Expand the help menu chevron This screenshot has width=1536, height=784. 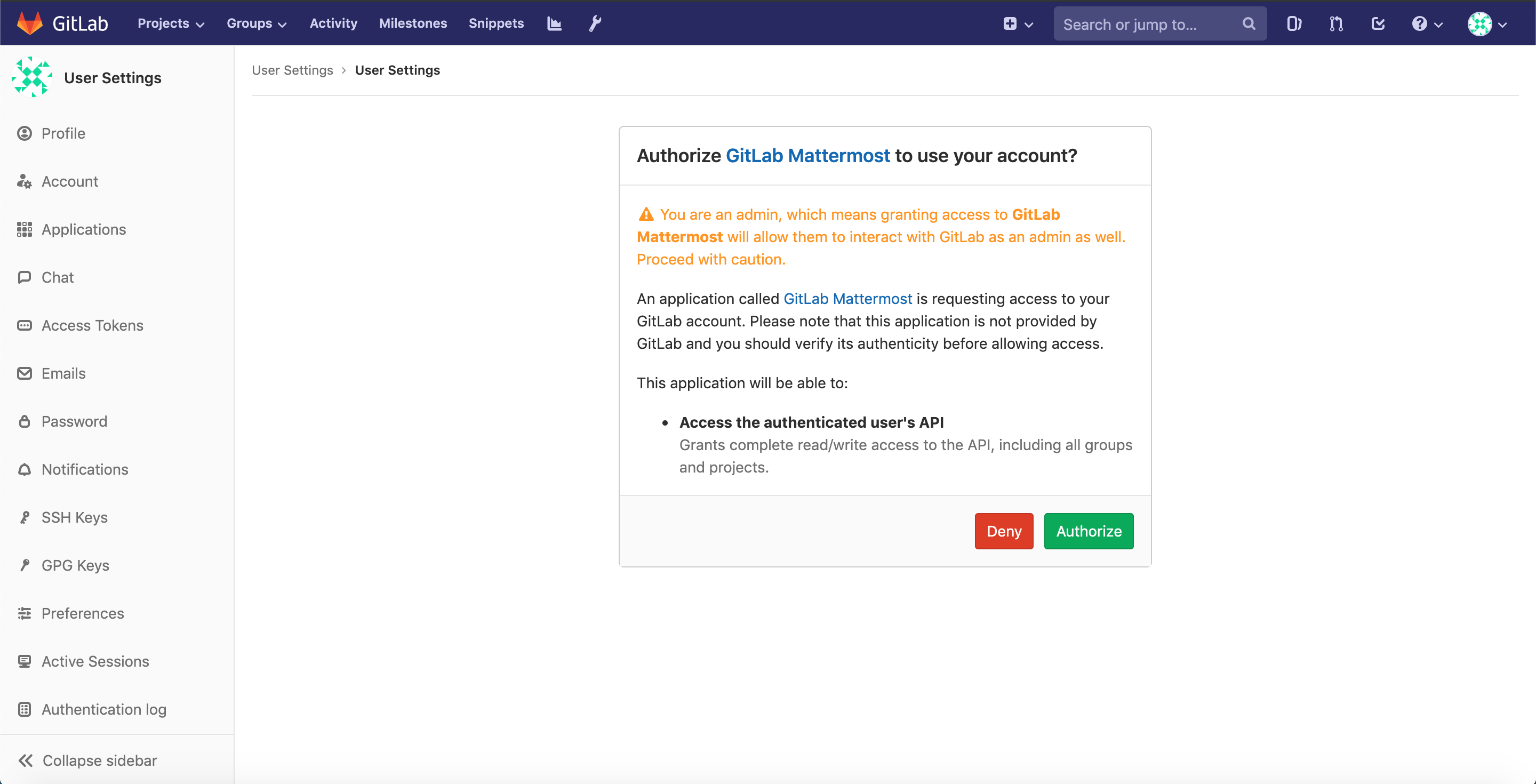[x=1439, y=25]
